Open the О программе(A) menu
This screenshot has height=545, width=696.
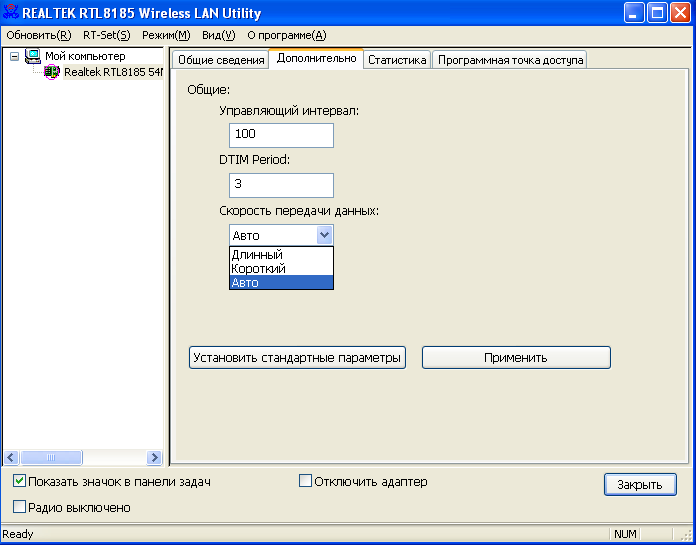click(287, 35)
